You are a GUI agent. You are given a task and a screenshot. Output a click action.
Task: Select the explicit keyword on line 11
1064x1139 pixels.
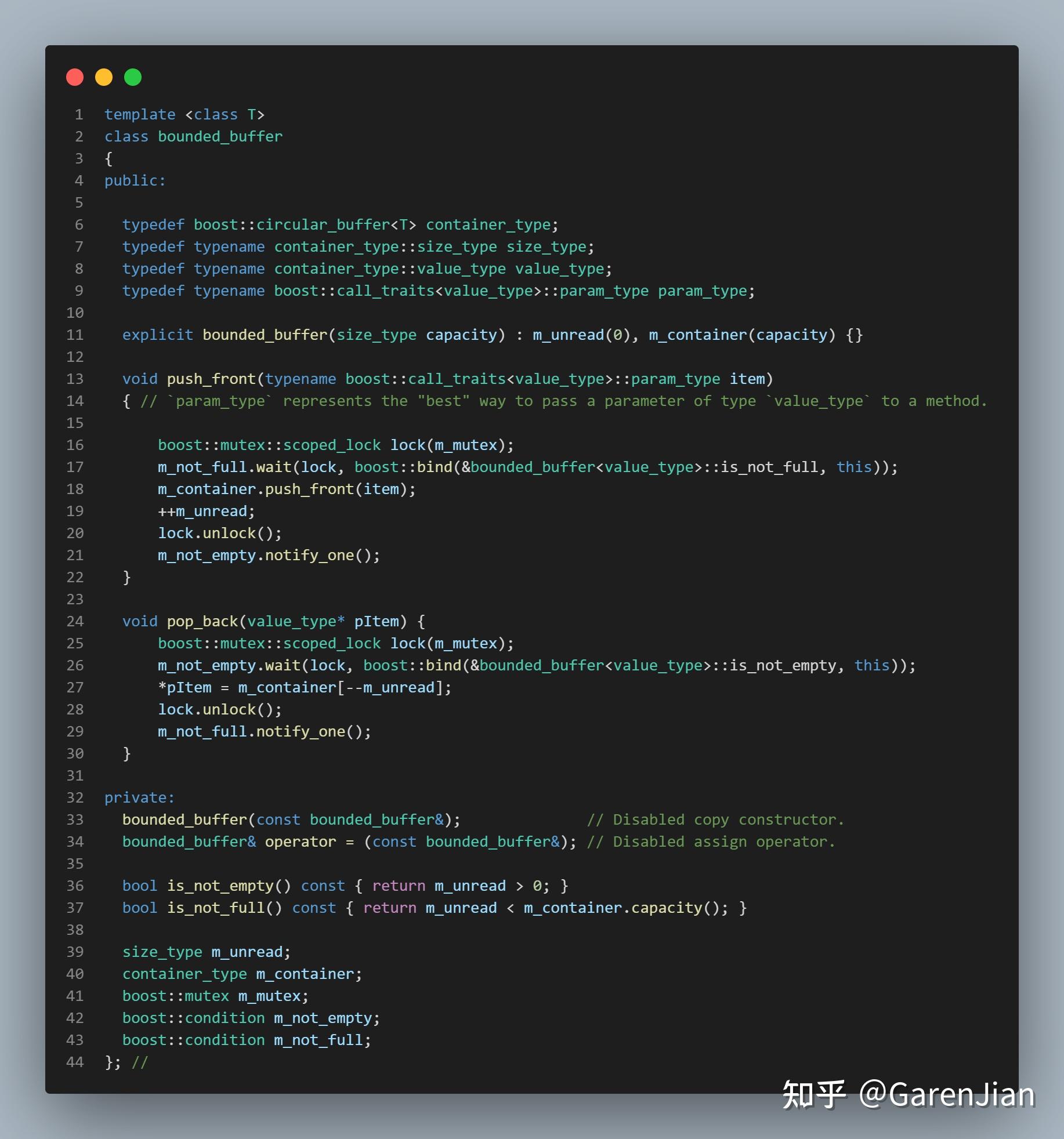158,335
